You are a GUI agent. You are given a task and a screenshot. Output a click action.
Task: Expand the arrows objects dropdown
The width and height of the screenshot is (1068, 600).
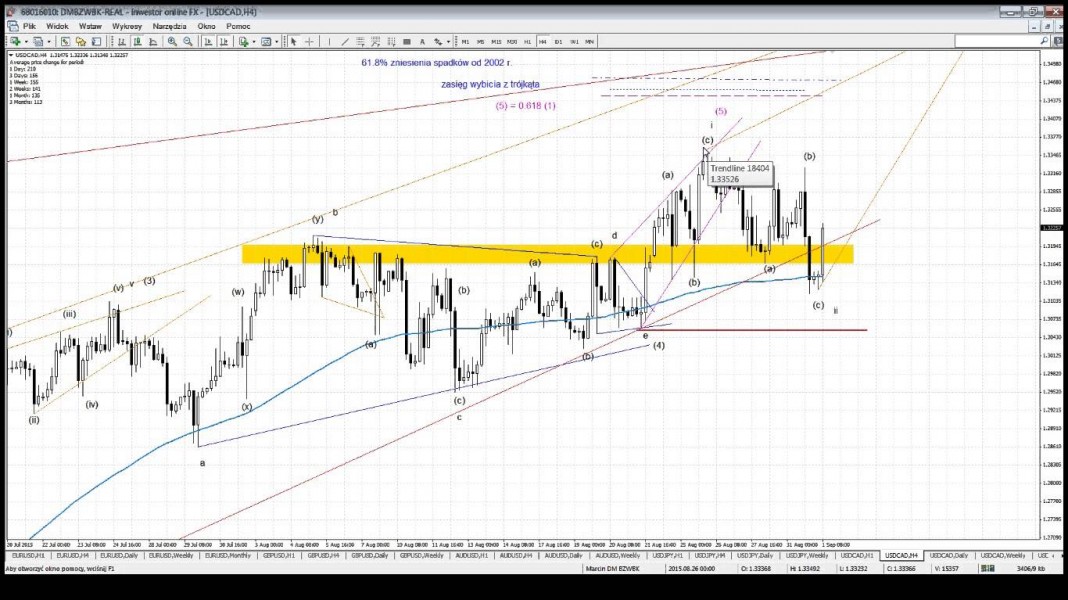pyautogui.click(x=447, y=42)
